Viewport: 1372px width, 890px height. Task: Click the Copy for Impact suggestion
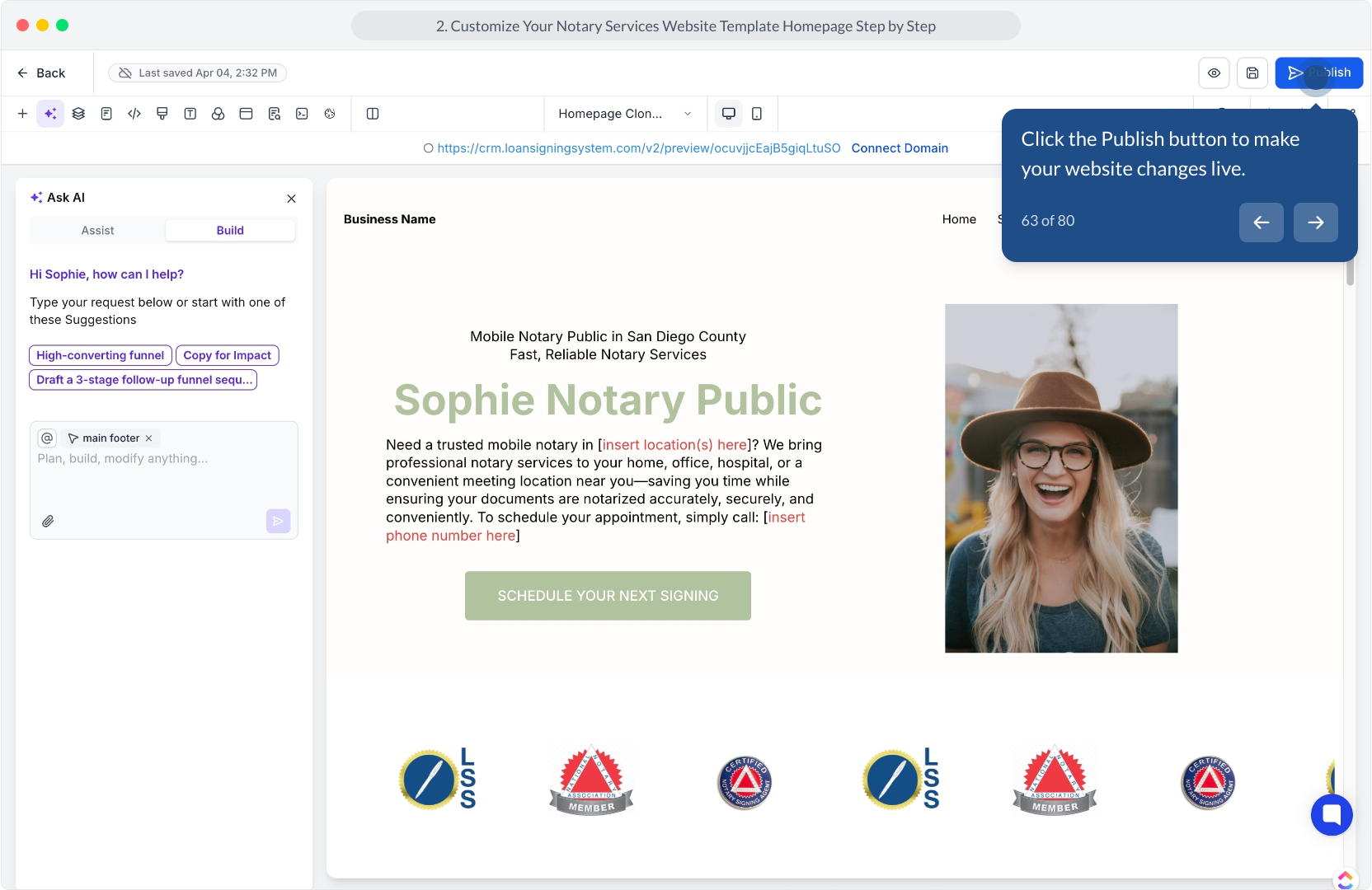(x=227, y=355)
